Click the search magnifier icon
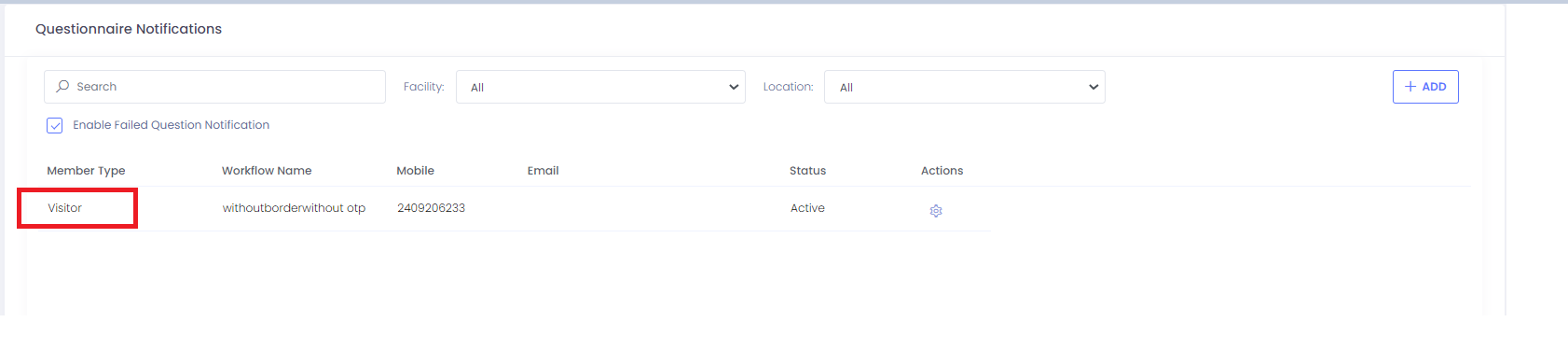 [62, 86]
